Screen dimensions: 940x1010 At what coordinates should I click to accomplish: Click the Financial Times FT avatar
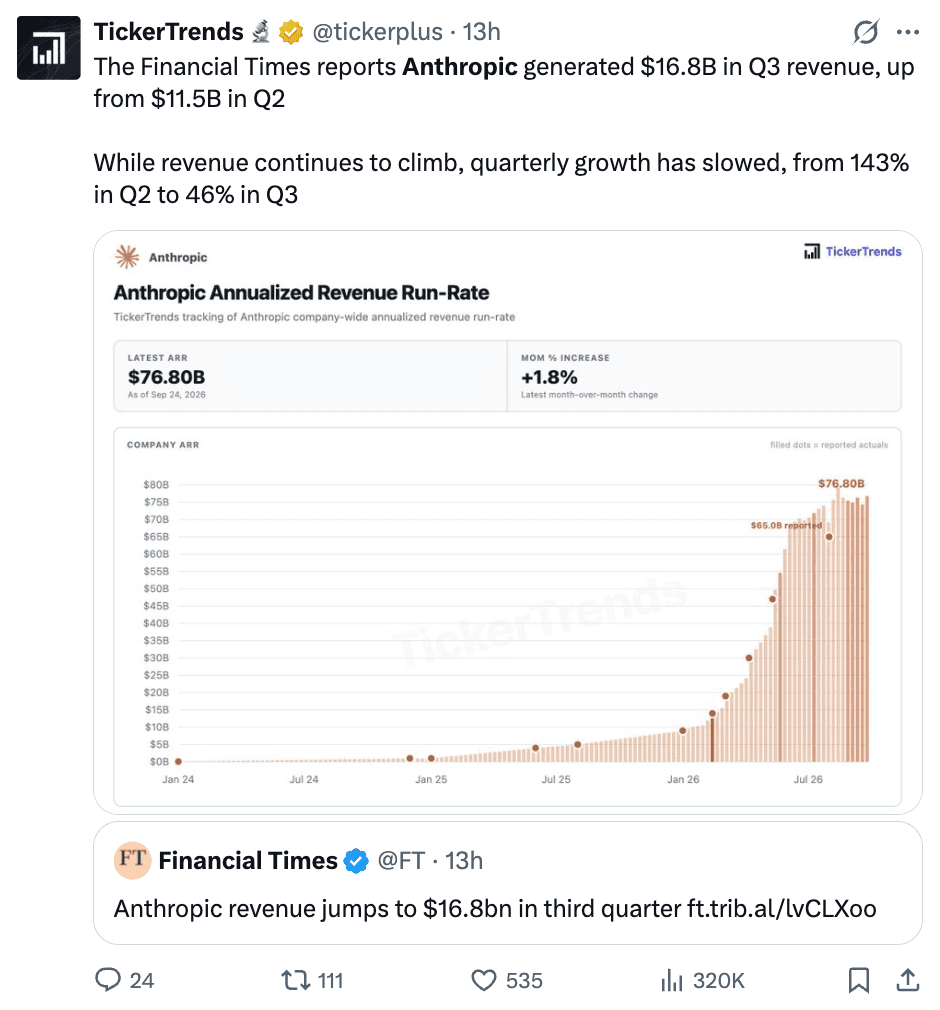pyautogui.click(x=132, y=860)
